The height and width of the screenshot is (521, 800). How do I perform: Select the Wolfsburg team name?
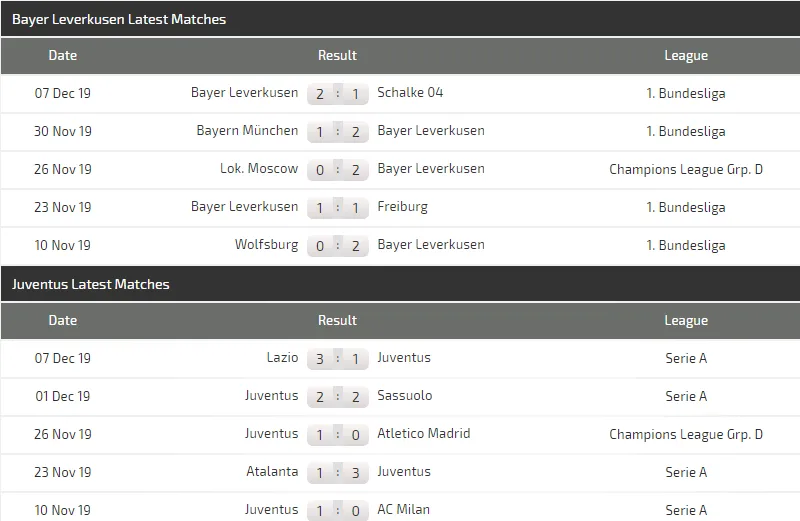point(266,244)
